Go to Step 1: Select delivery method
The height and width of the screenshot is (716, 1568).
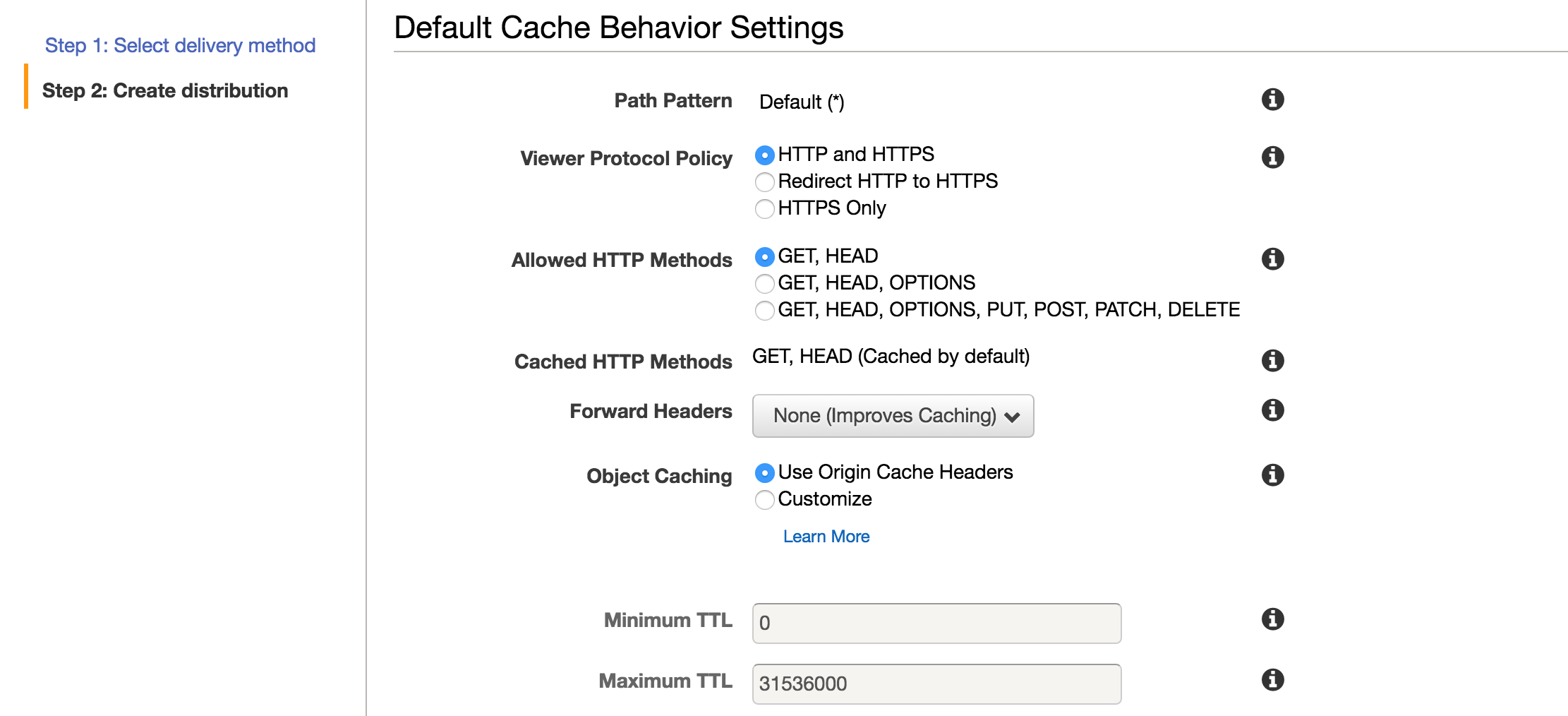pyautogui.click(x=180, y=45)
